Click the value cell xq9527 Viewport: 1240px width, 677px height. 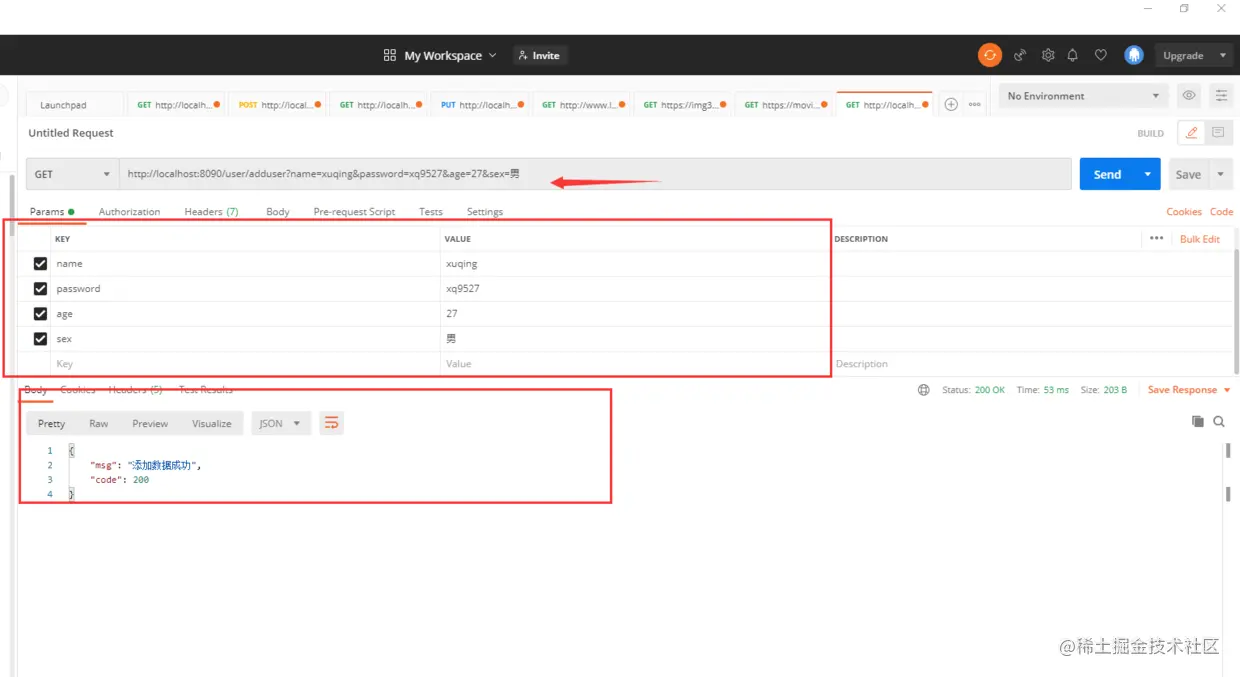coord(636,289)
